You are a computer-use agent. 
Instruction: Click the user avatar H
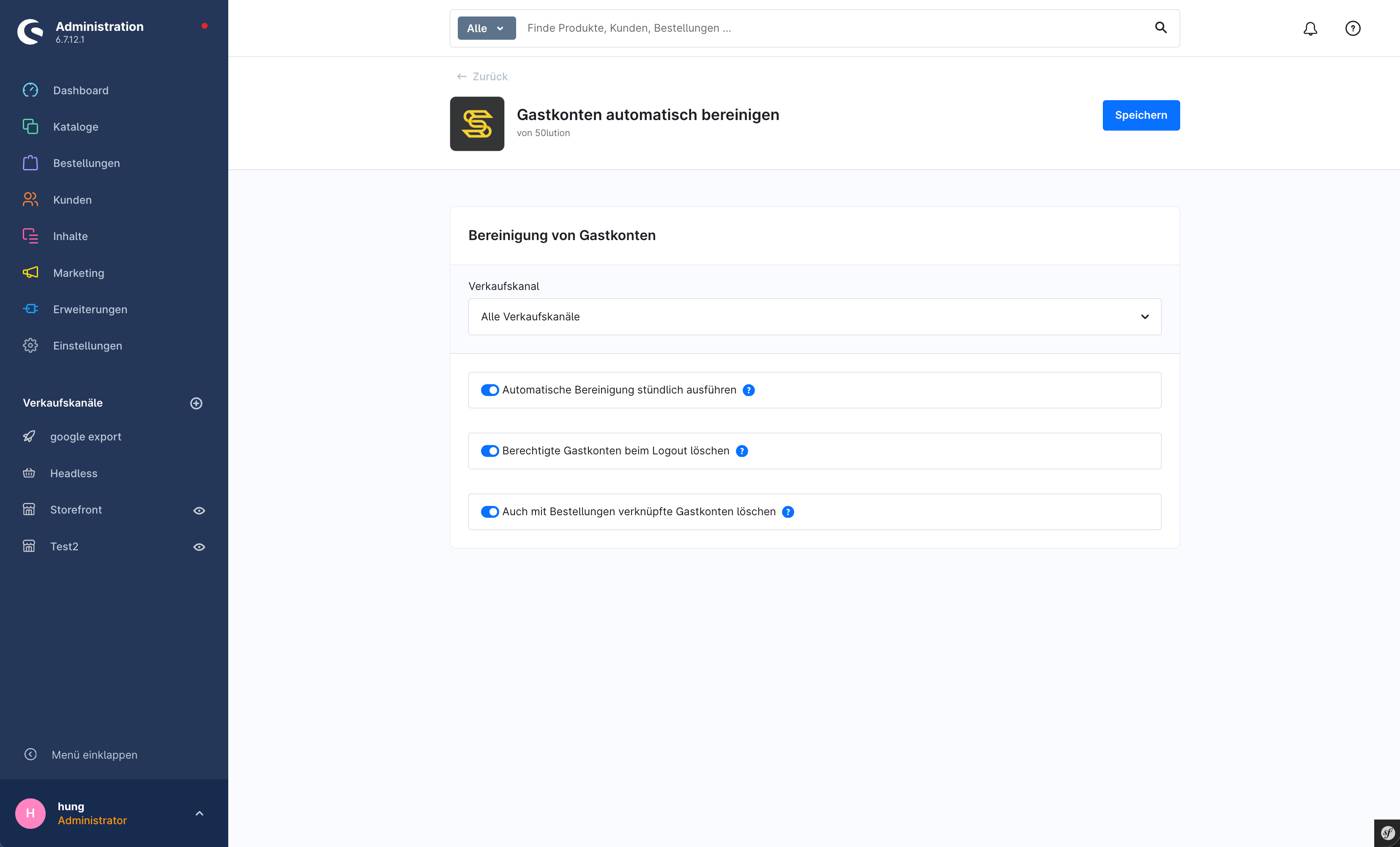coord(30,813)
